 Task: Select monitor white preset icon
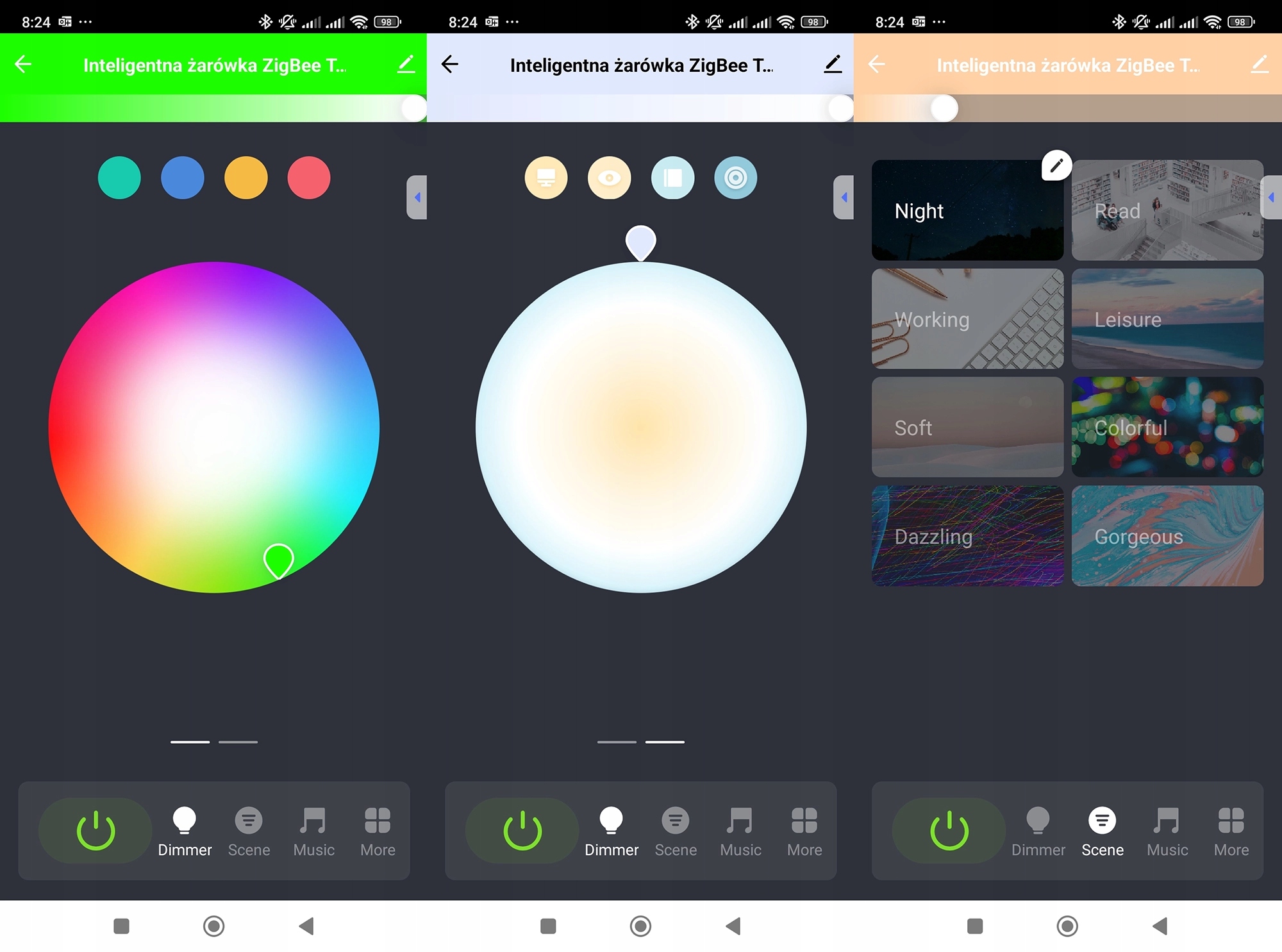pos(546,178)
